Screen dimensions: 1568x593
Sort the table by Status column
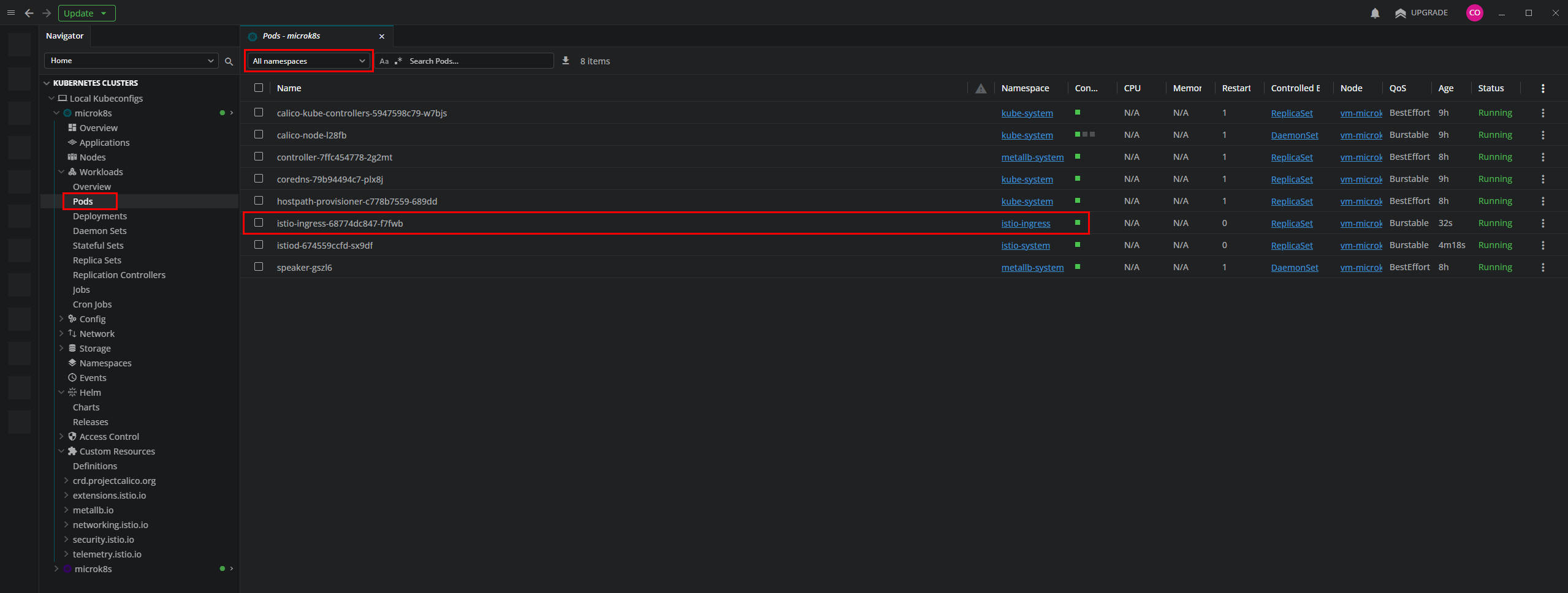pos(1491,89)
